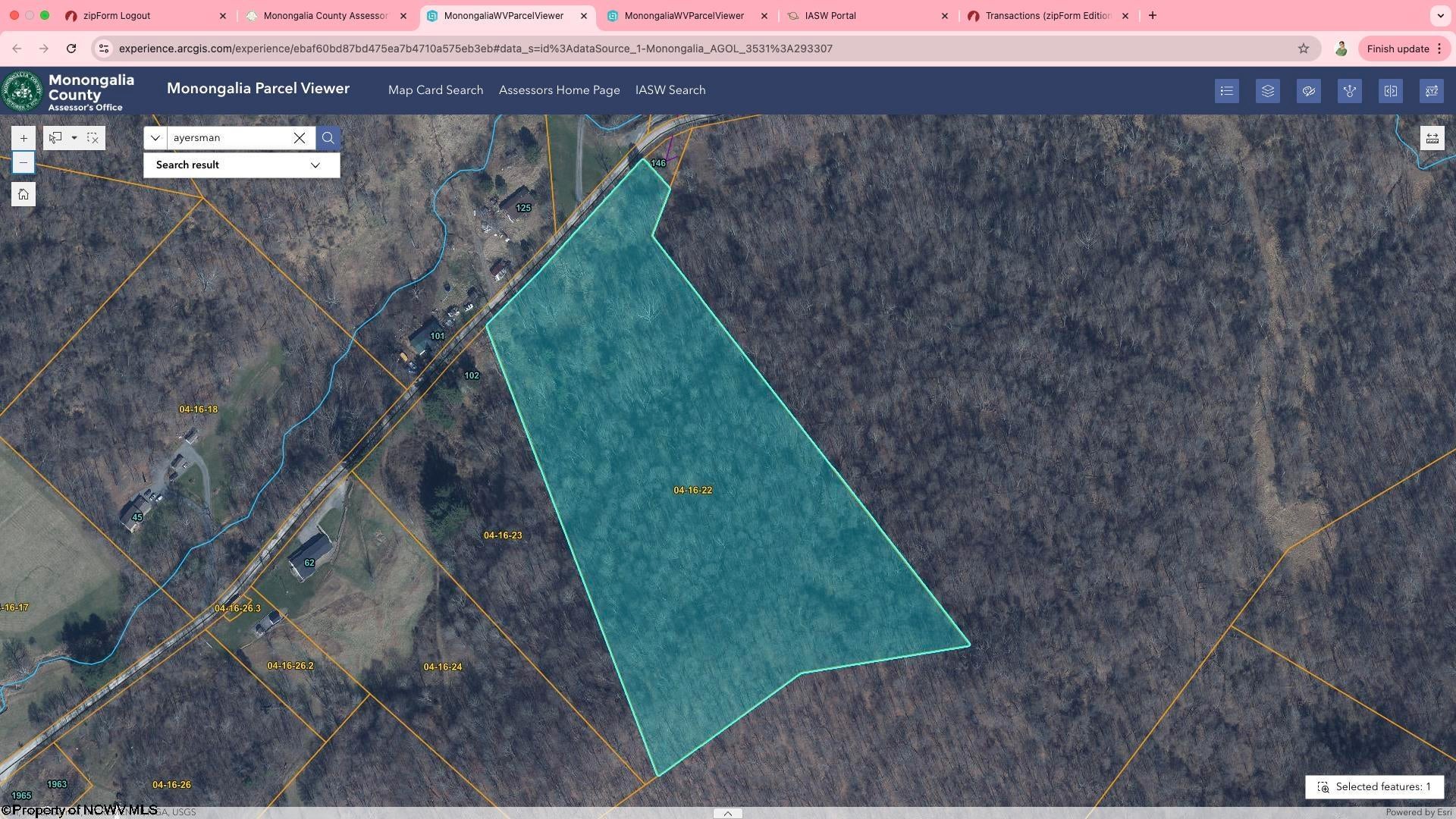The height and width of the screenshot is (819, 1456).
Task: Activate the select-by-rectangle tool
Action: pos(55,138)
